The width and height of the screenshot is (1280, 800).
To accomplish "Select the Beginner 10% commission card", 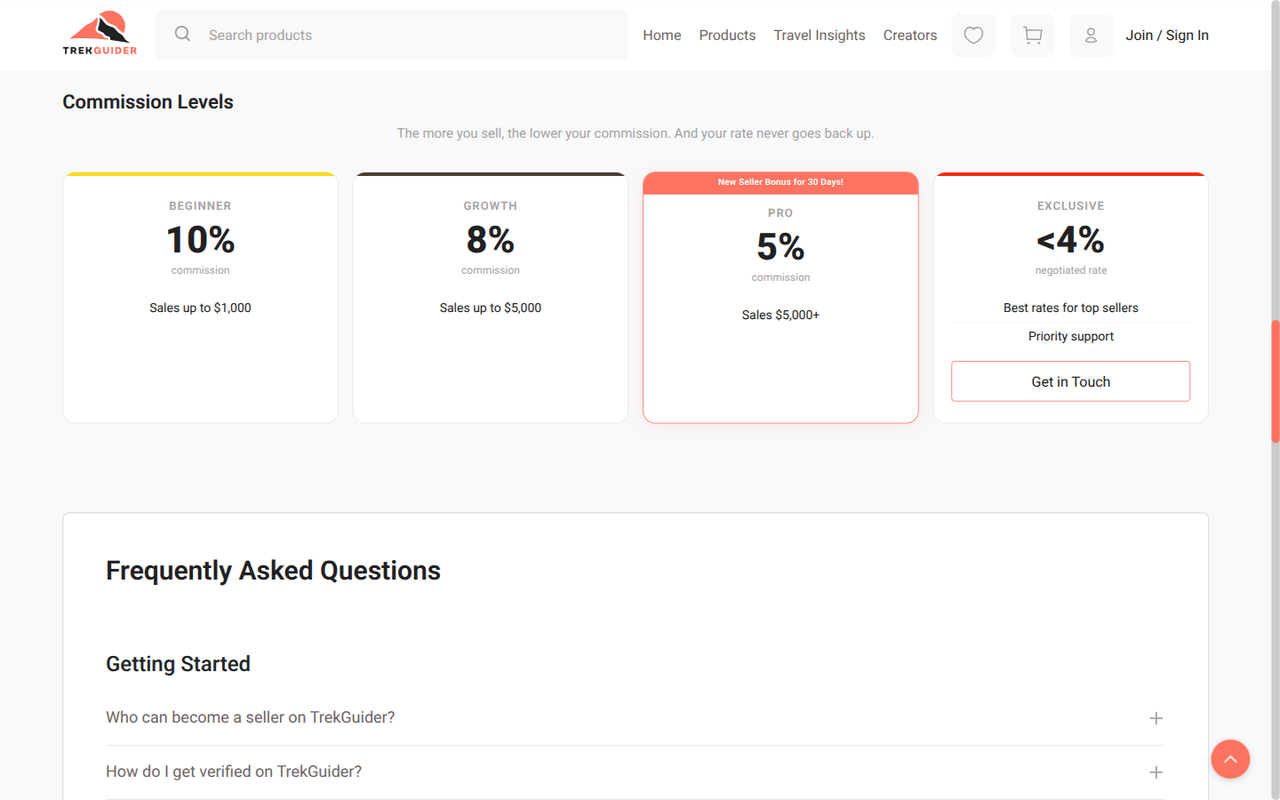I will [200, 298].
